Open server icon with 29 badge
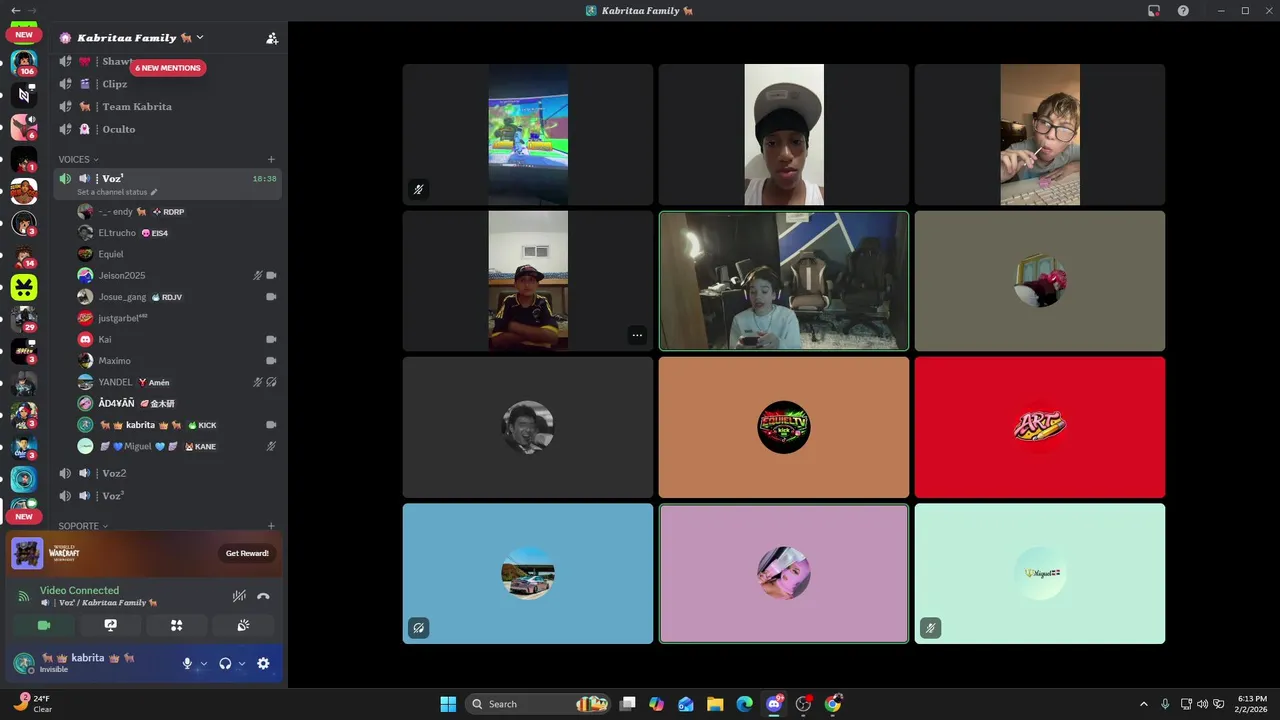Screen dimensions: 1280x720 coord(24,320)
